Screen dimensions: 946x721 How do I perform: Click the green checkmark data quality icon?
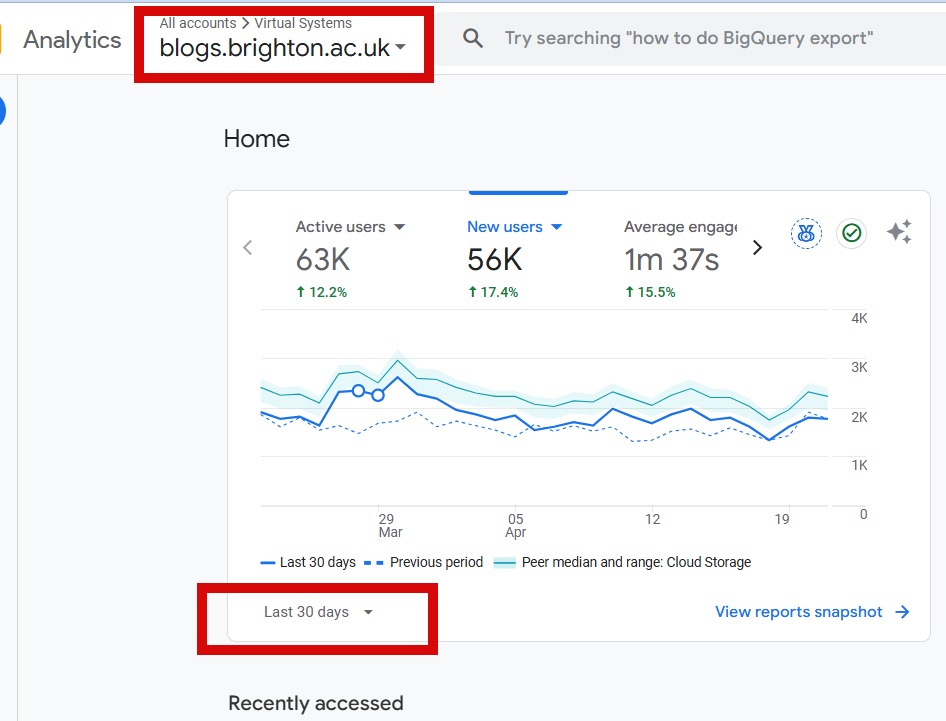[x=852, y=233]
